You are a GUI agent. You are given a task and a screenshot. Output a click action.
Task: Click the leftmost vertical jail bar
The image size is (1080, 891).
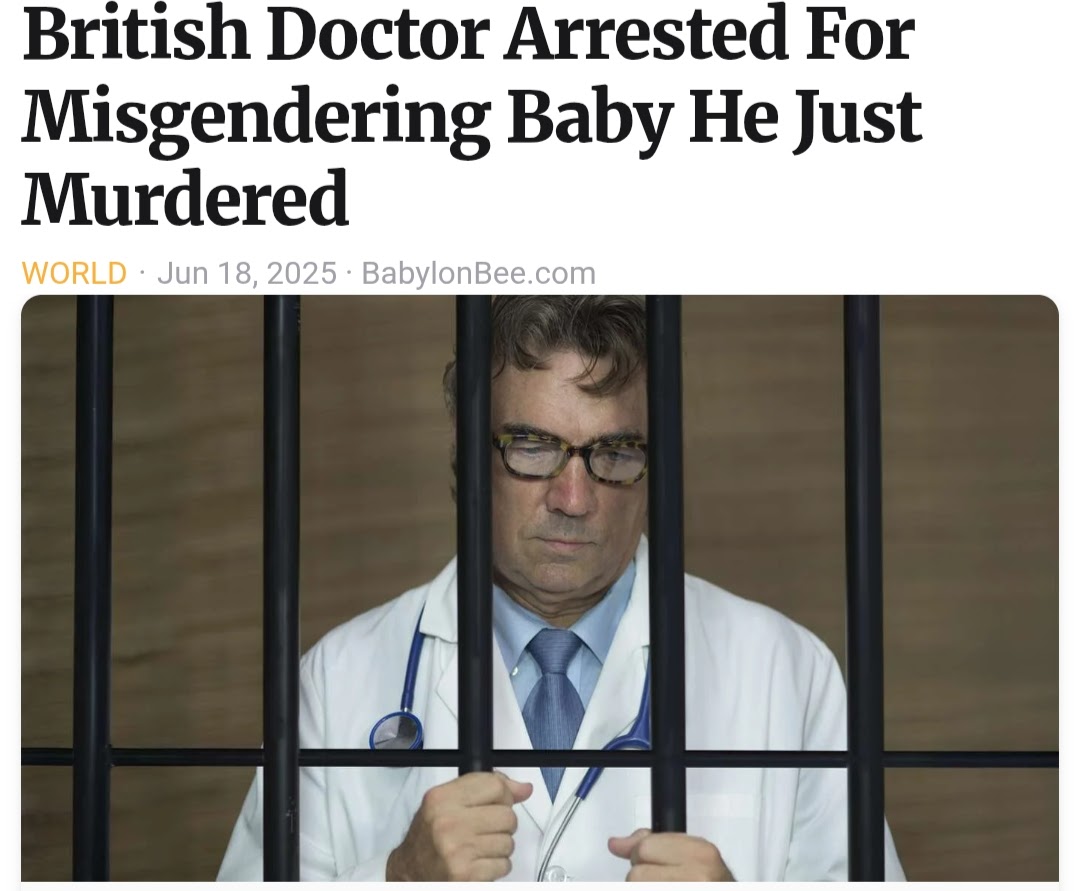(93, 588)
